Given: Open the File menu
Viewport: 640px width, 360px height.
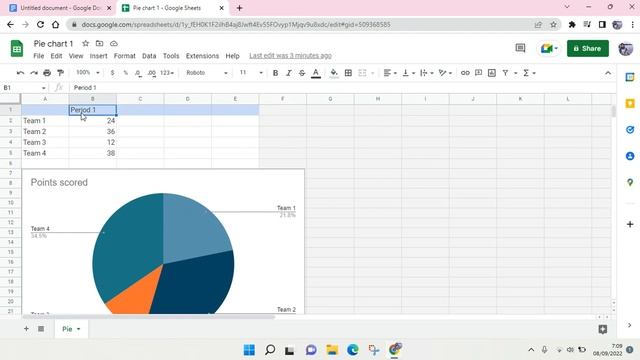Looking at the screenshot, I should [39, 56].
